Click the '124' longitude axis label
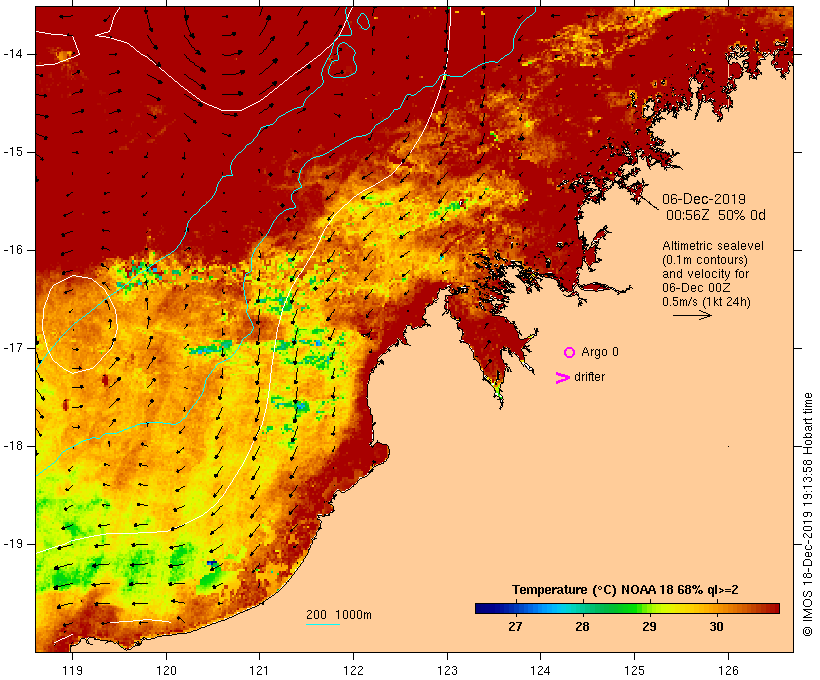Viewport: 820px width, 680px height. (x=540, y=671)
